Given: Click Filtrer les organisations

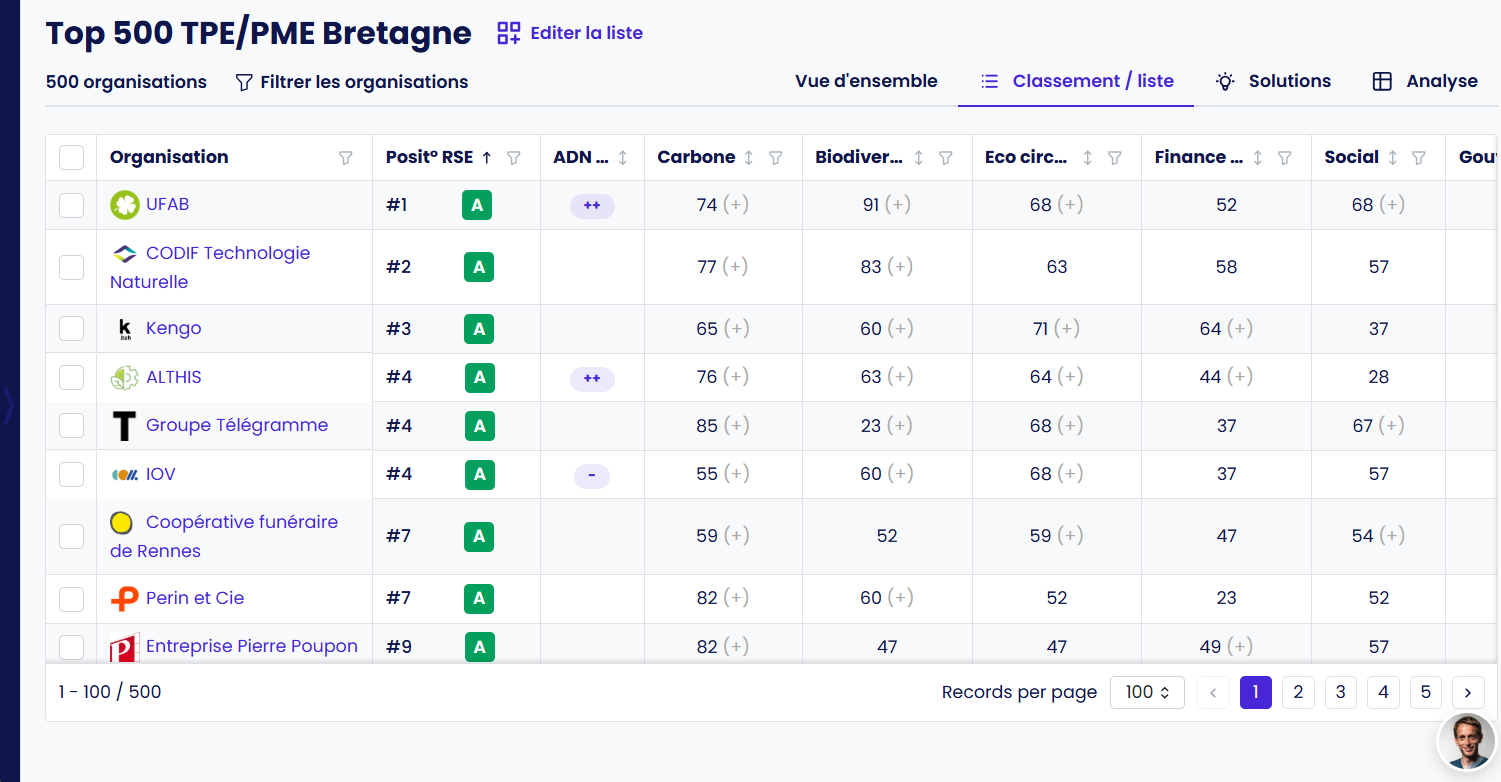Looking at the screenshot, I should (351, 82).
